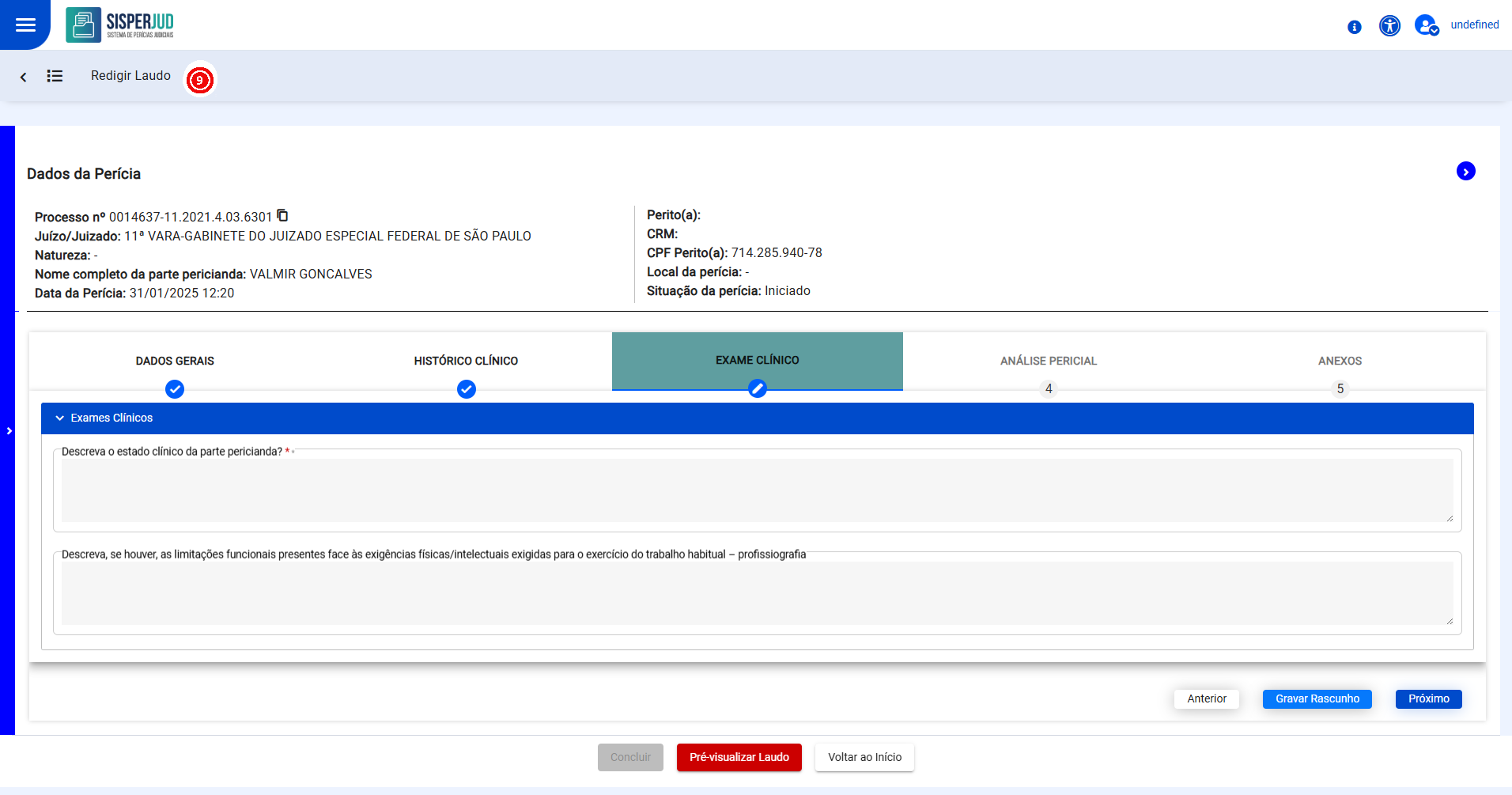Click the Exame Clínico pencil step icon
The image size is (1512, 795).
coord(758,388)
